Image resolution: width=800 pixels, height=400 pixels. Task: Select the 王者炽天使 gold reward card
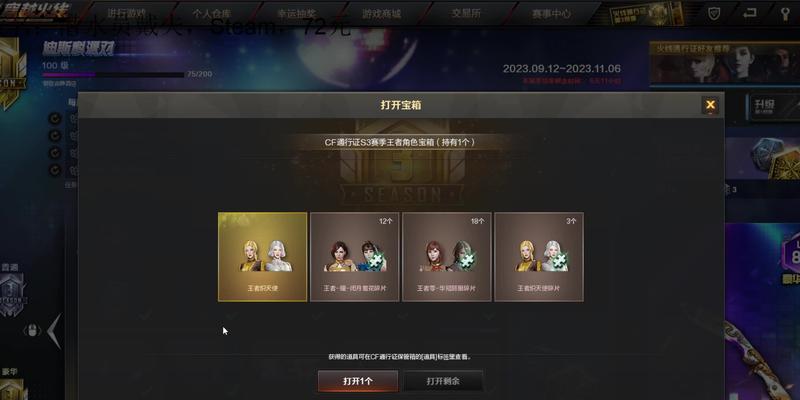[263, 257]
